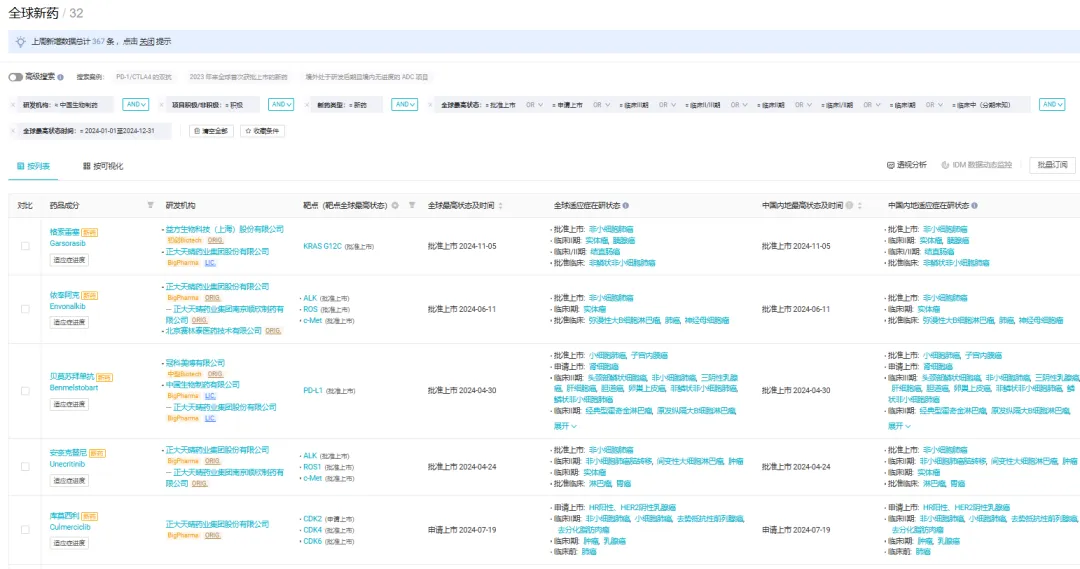Viewport: 1080px width, 569px height.
Task: Click the info icon beside 全球适应症在研状态 header
Action: point(626,205)
